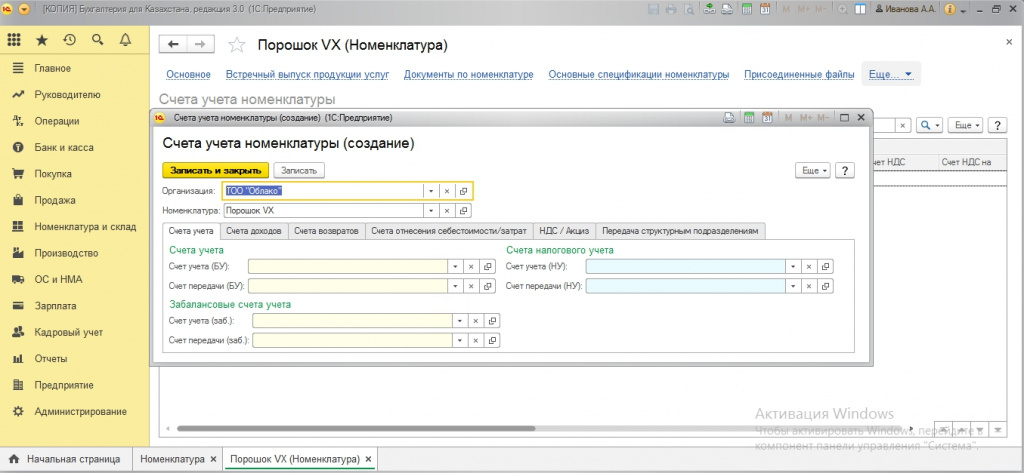Open Favorites star in the sidebar toolbar
1024x473 pixels.
tap(42, 41)
